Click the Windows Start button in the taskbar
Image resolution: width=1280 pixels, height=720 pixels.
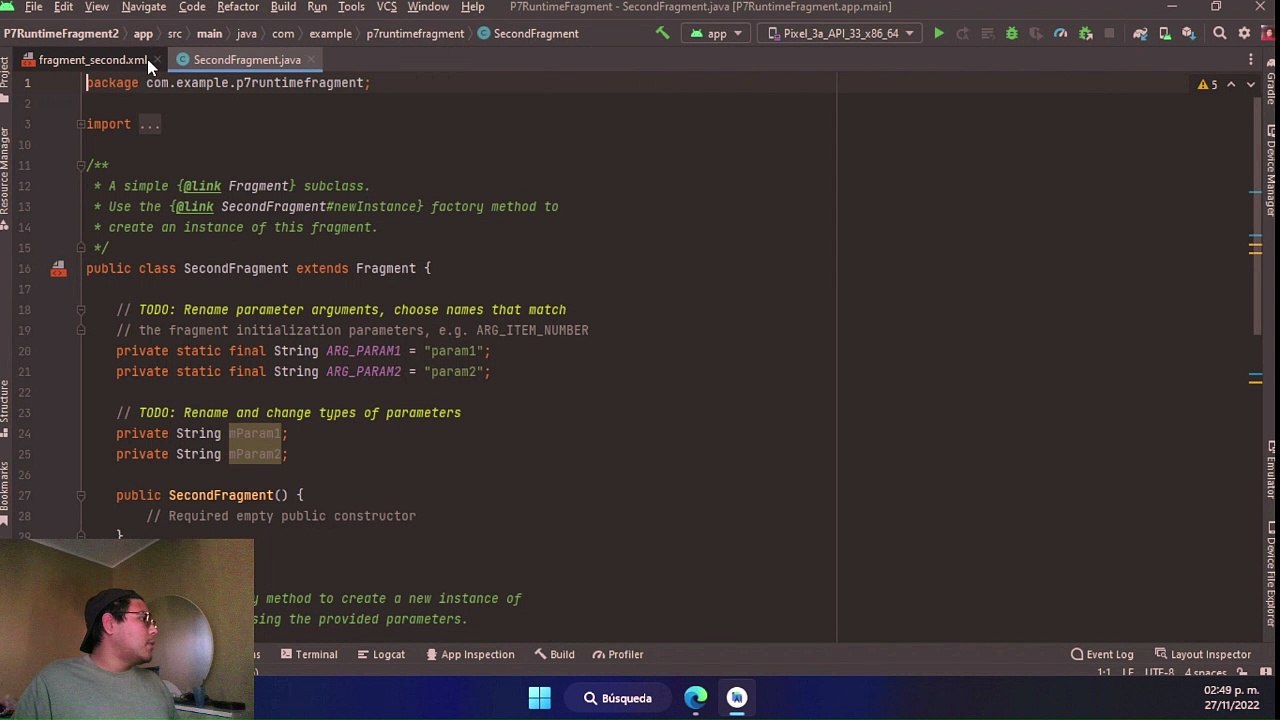point(539,698)
